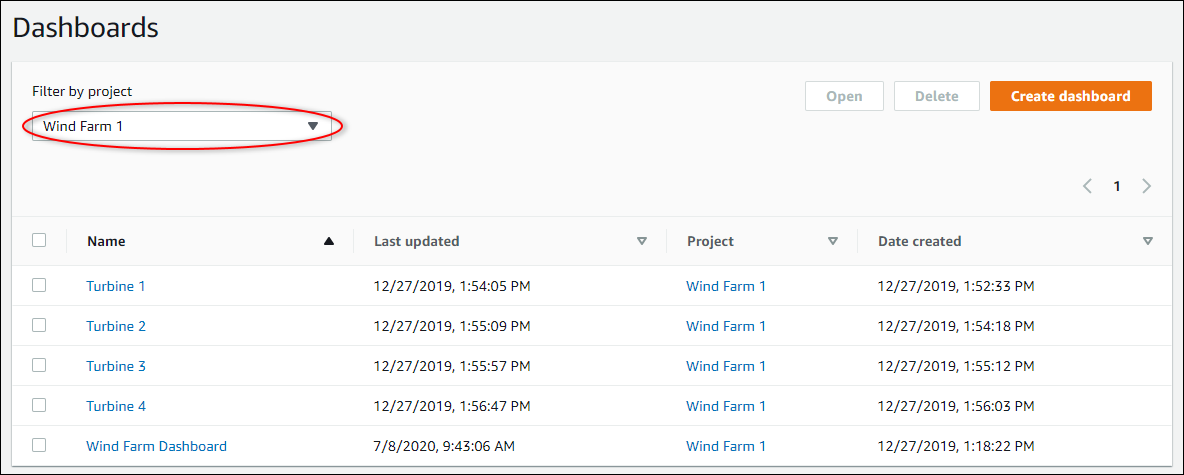Image resolution: width=1184 pixels, height=475 pixels.
Task: Sort by Name column ascending arrow
Action: tap(329, 241)
